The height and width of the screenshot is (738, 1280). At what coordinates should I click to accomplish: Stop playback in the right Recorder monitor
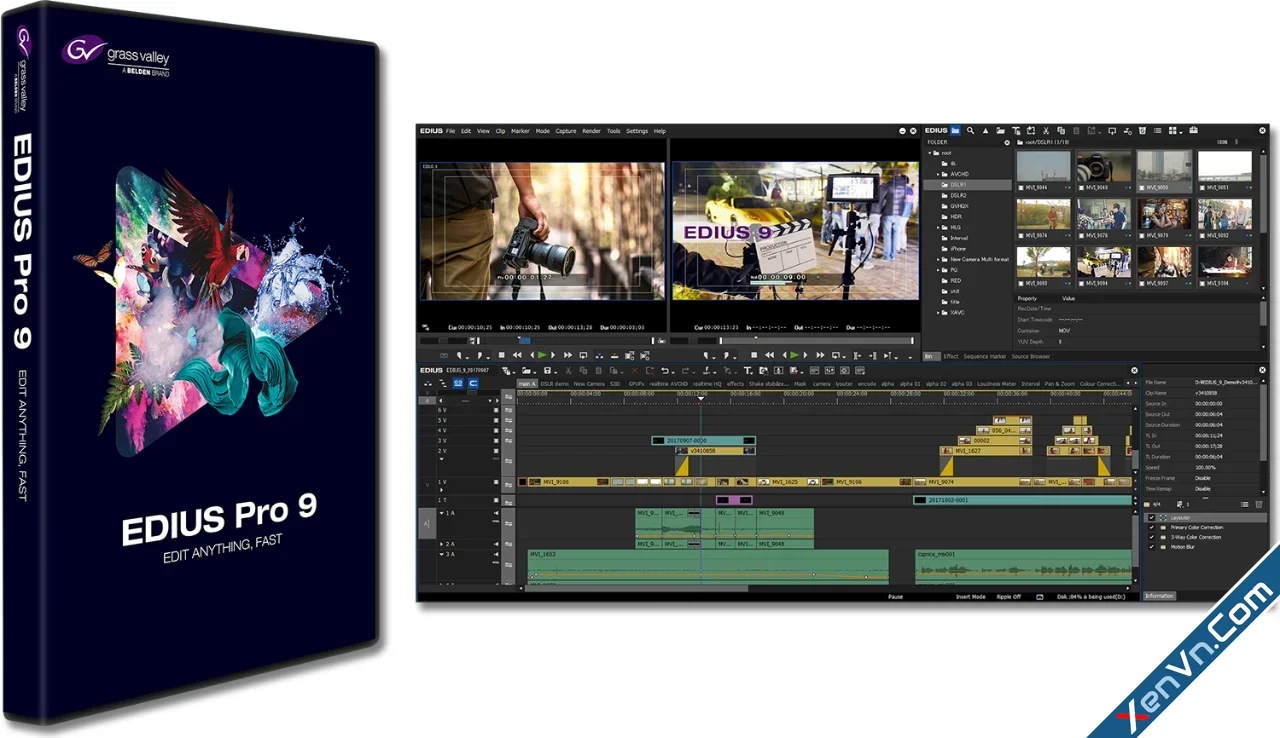pyautogui.click(x=754, y=355)
